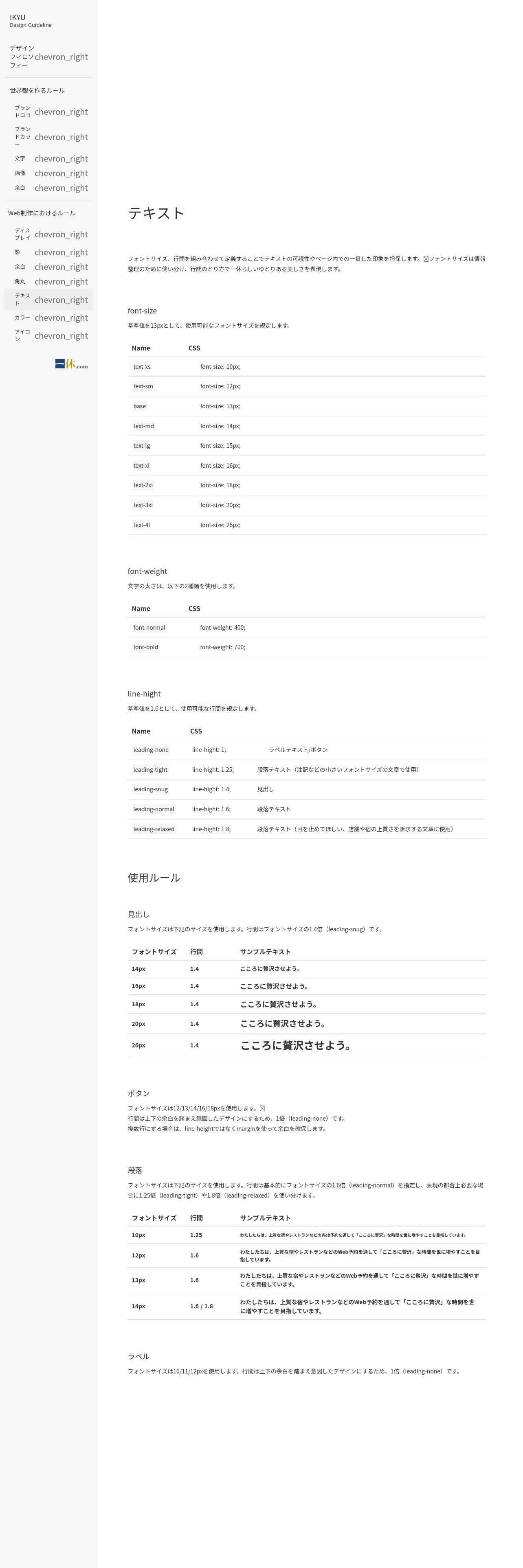Click the 段落 section heading
Screen dimensions: 523x1568
pos(135,1171)
